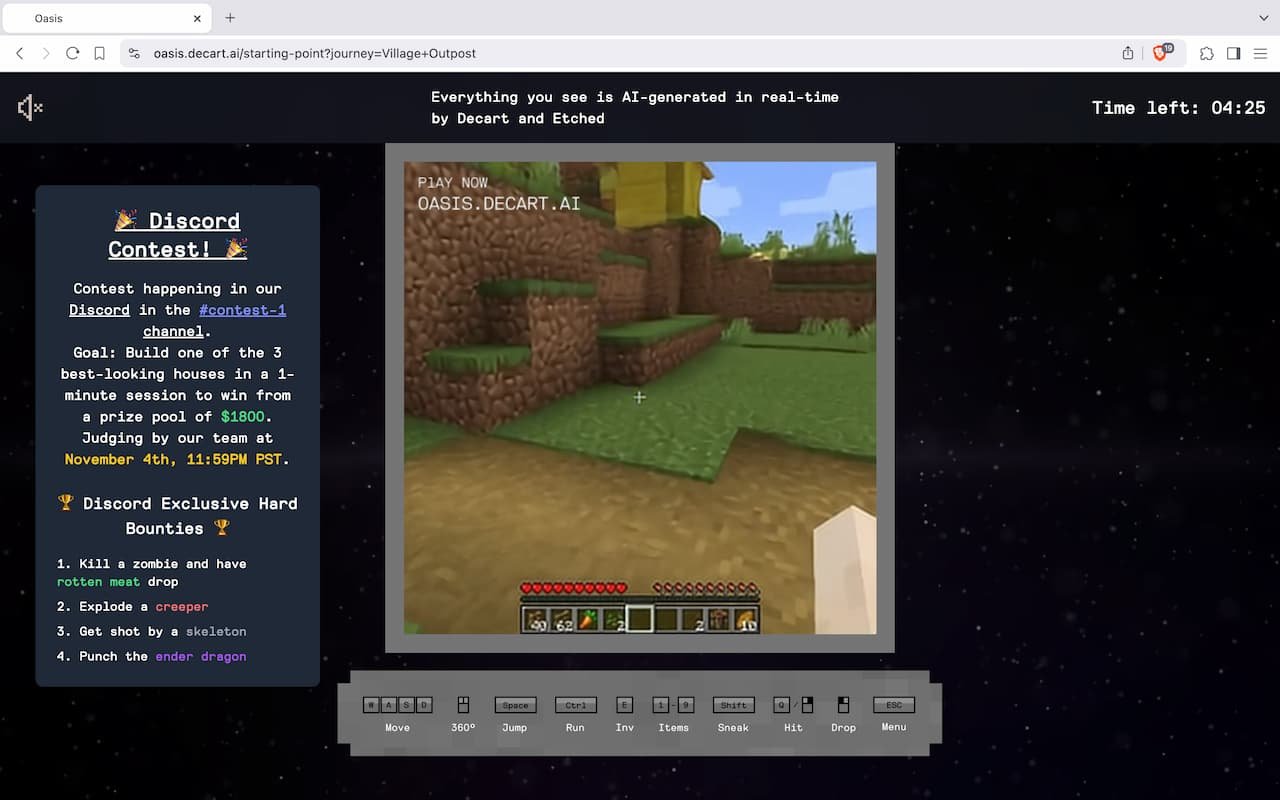
Task: Click inside the address bar
Action: [400, 53]
